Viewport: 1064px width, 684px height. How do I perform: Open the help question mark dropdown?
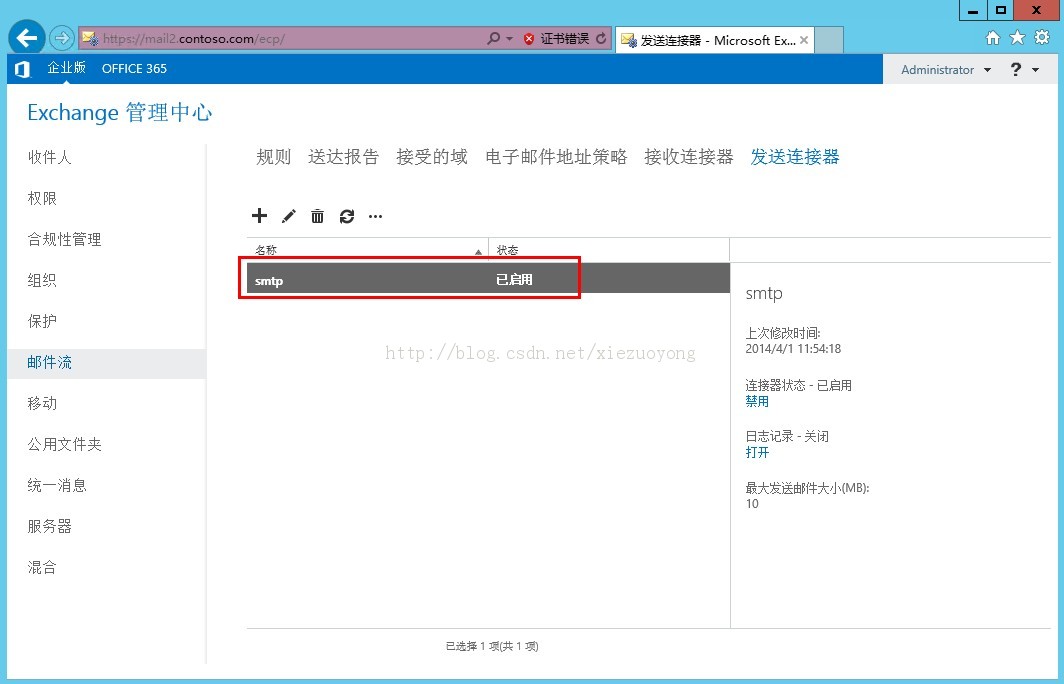(x=1024, y=70)
